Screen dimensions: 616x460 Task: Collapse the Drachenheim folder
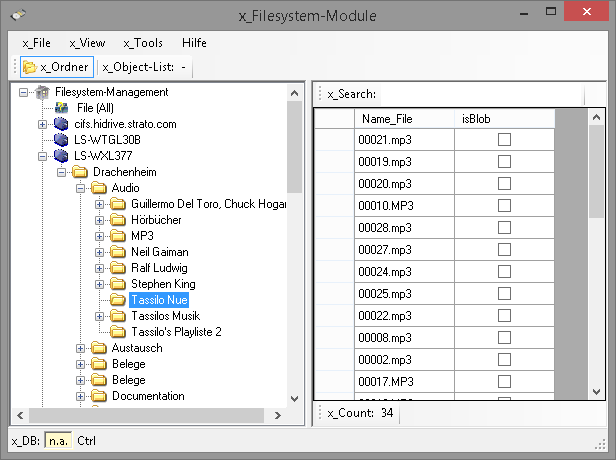point(61,172)
